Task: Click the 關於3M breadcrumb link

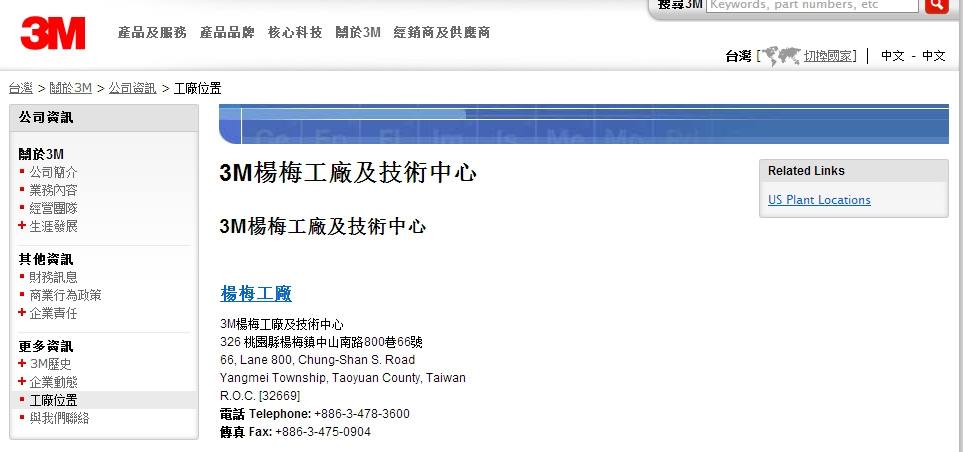Action: (x=71, y=88)
